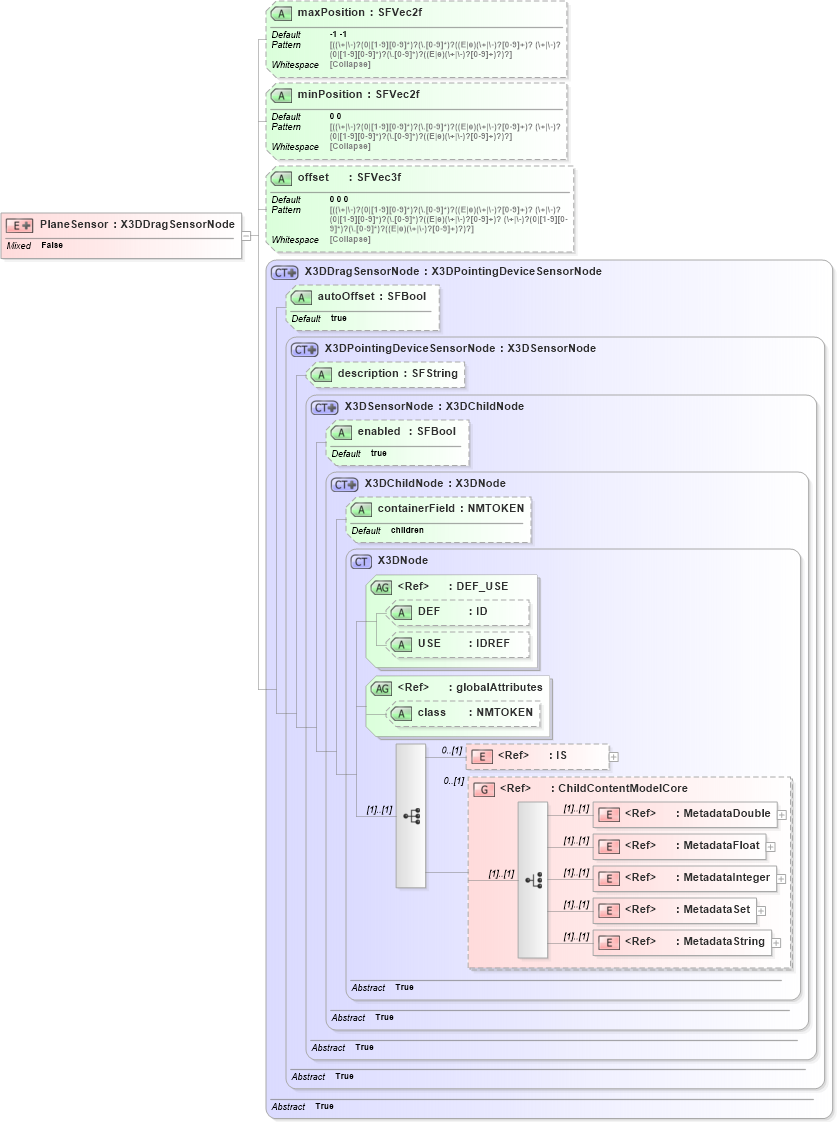Click 'X3DPointingDeviceSensorNode : X3DSensorNode' heading
The image size is (837, 1122).
click(460, 348)
